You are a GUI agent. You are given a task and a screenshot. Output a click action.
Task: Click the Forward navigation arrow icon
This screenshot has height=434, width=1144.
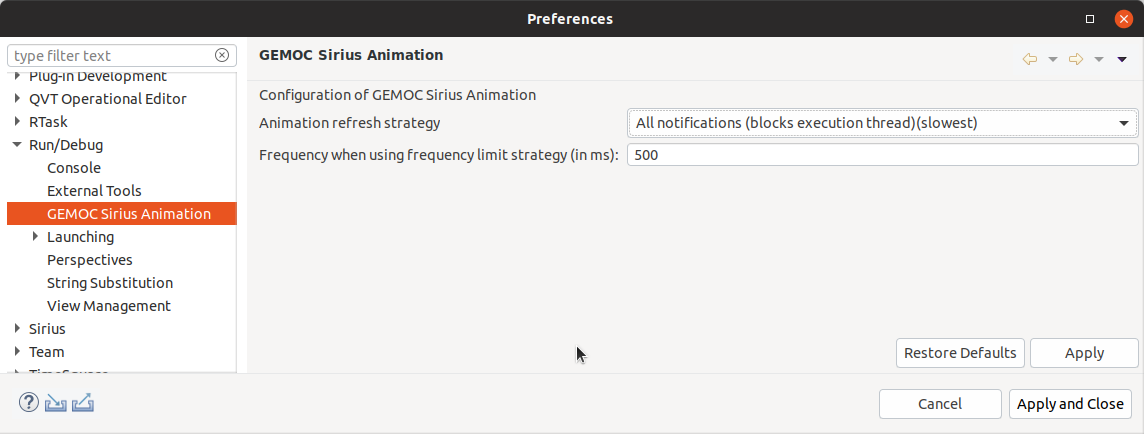1076,59
